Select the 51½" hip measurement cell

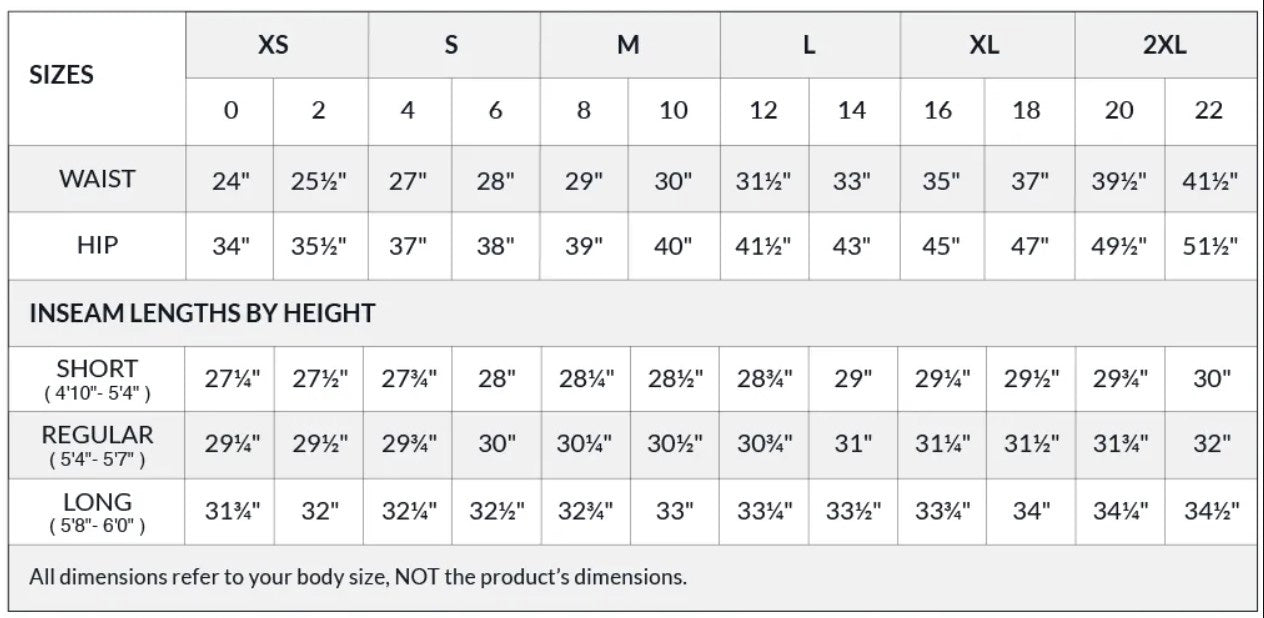coord(1210,247)
